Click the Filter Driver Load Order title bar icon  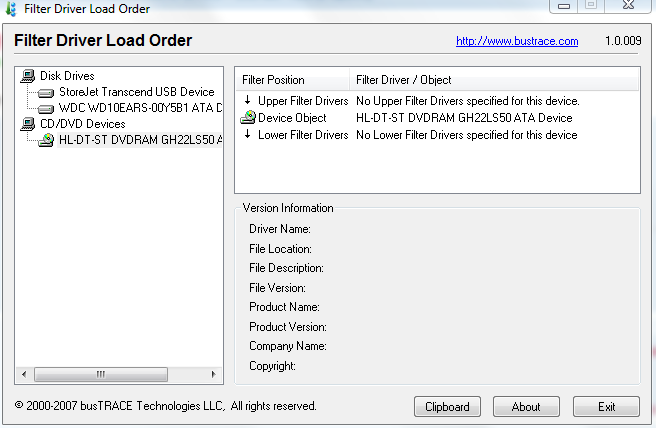pyautogui.click(x=11, y=9)
